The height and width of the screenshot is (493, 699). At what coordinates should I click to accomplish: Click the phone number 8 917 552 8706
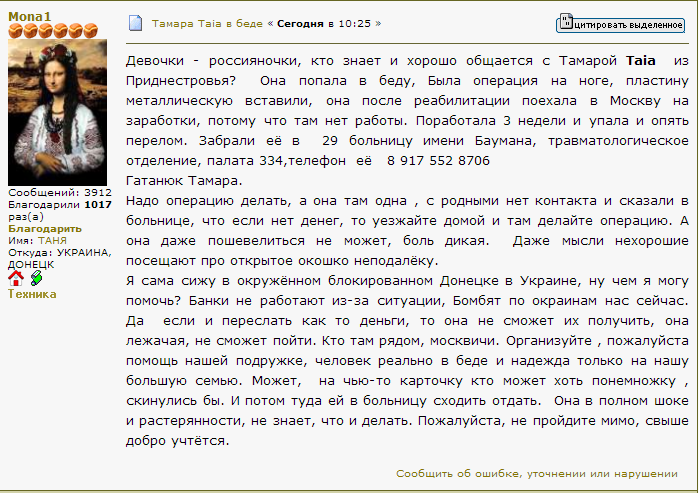point(440,161)
